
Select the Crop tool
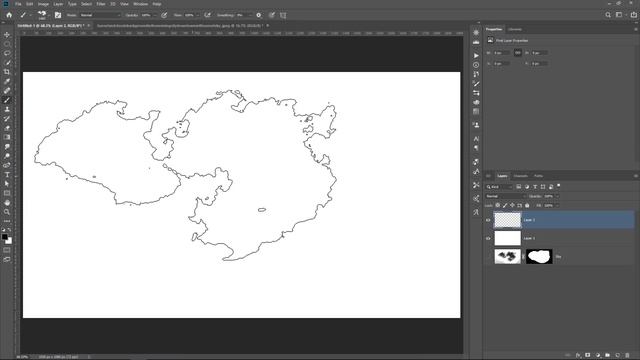click(x=7, y=72)
